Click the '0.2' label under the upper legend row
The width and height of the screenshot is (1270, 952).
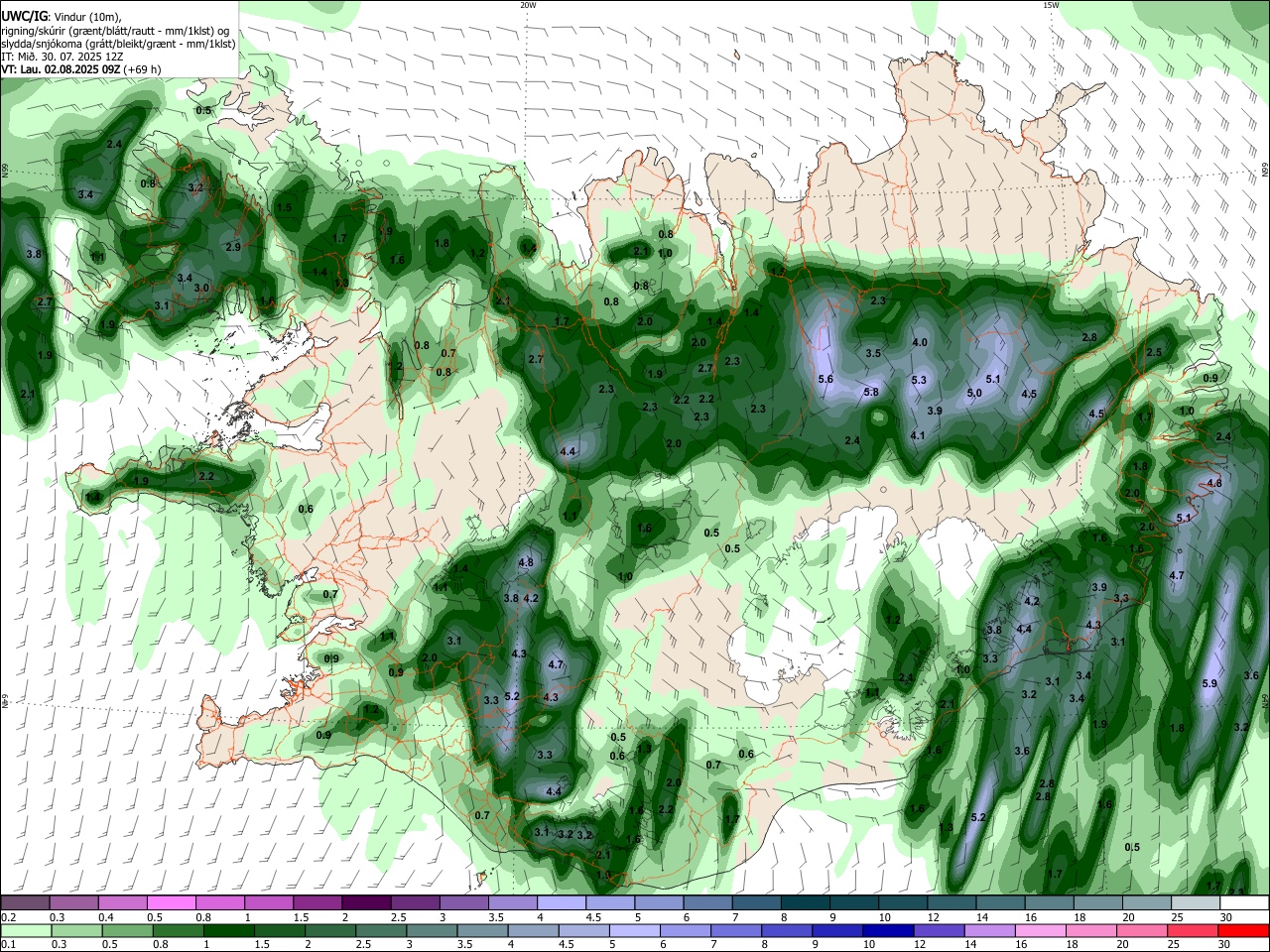tap(9, 917)
